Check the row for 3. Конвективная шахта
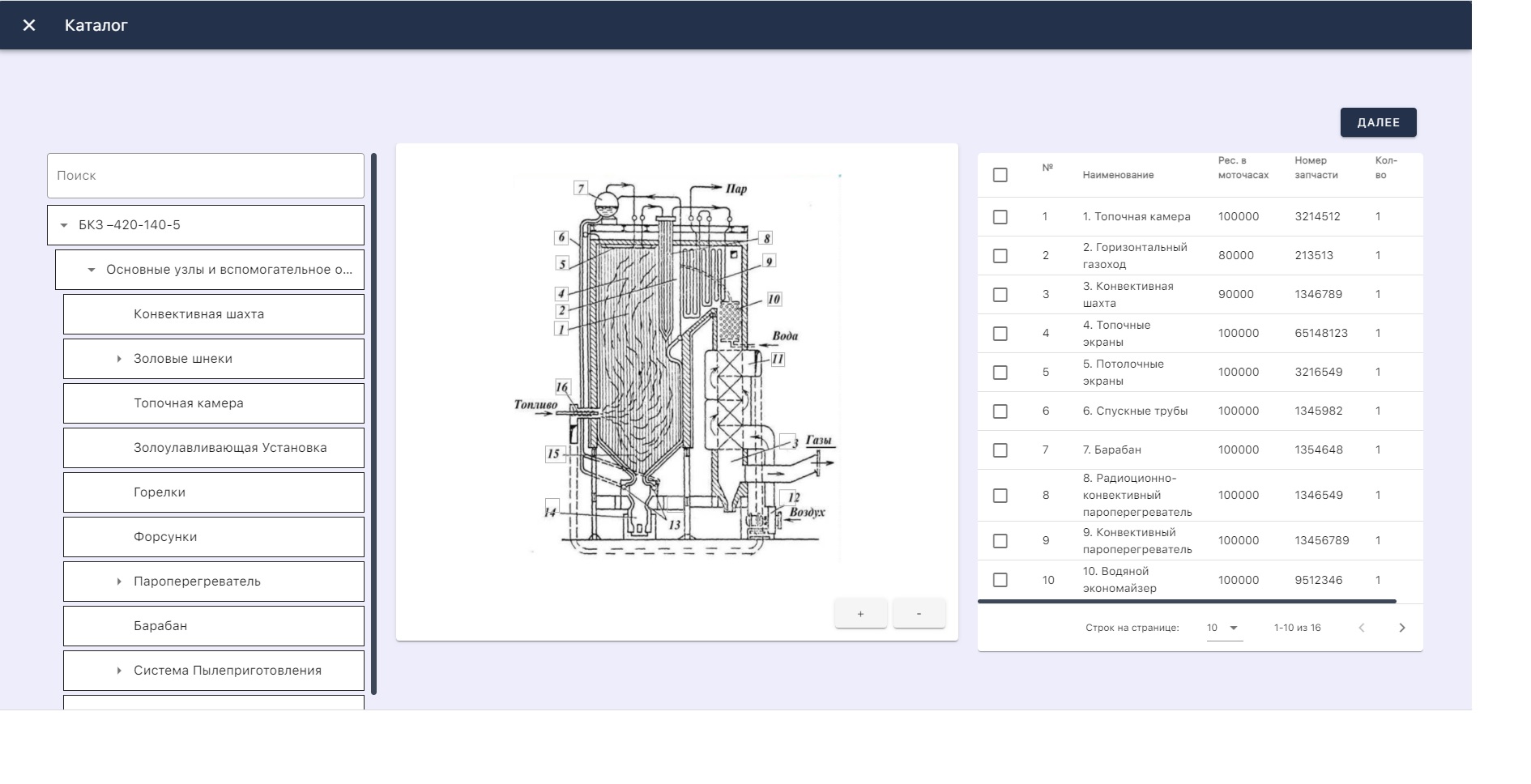The width and height of the screenshot is (1531, 784). click(1000, 295)
